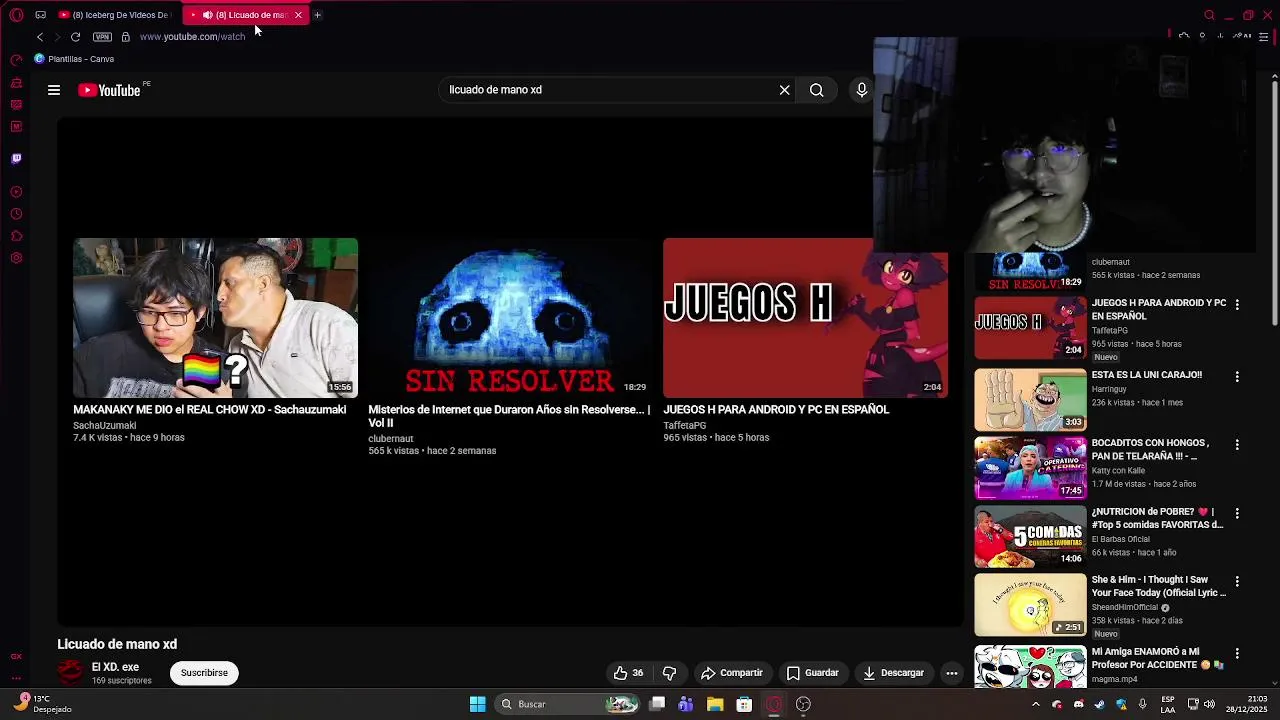Reload the YouTube page
The image size is (1280, 720).
click(75, 37)
